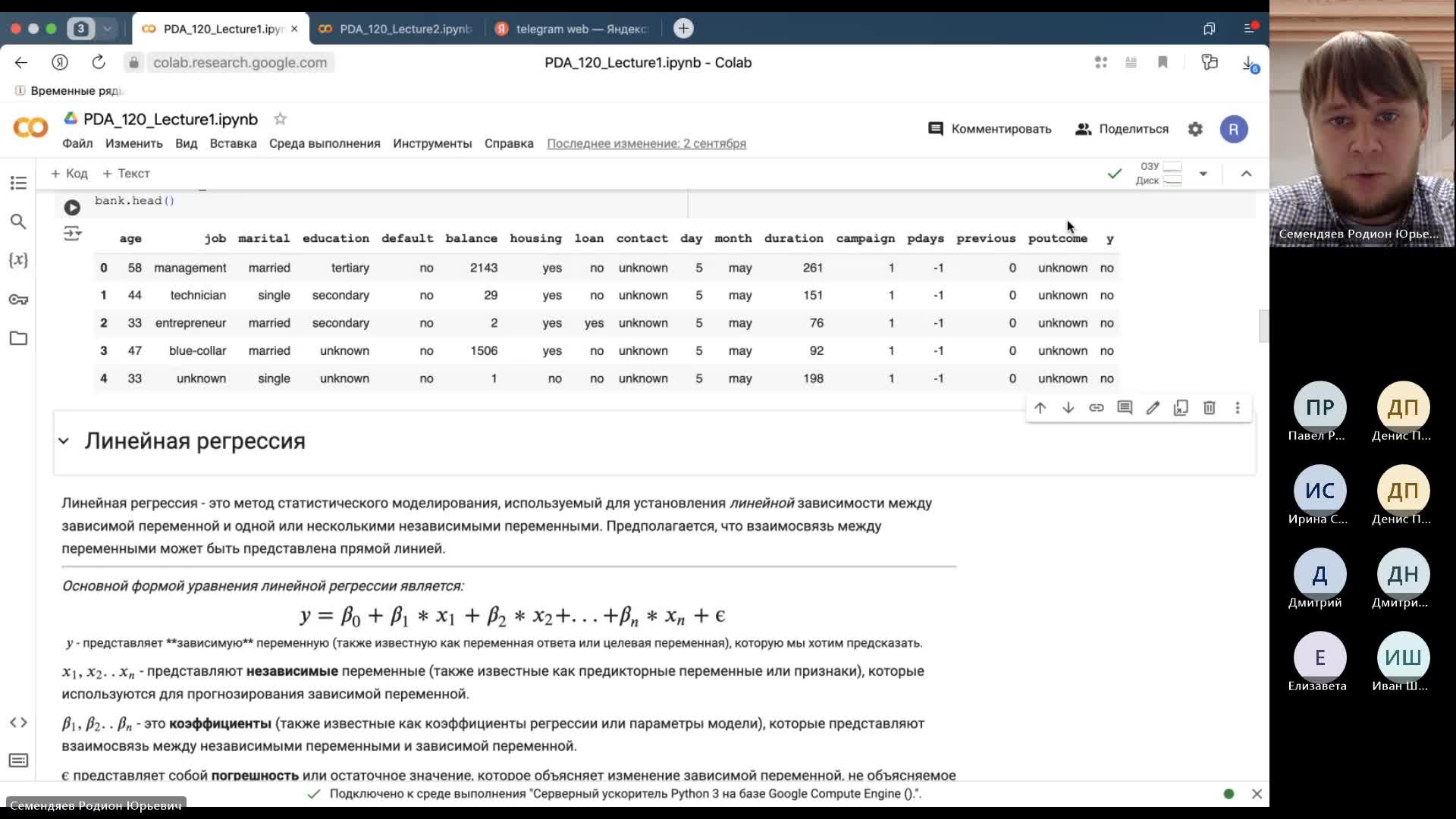Screen dimensions: 1456x819
Task: Toggle cell output options icon
Action: point(72,234)
